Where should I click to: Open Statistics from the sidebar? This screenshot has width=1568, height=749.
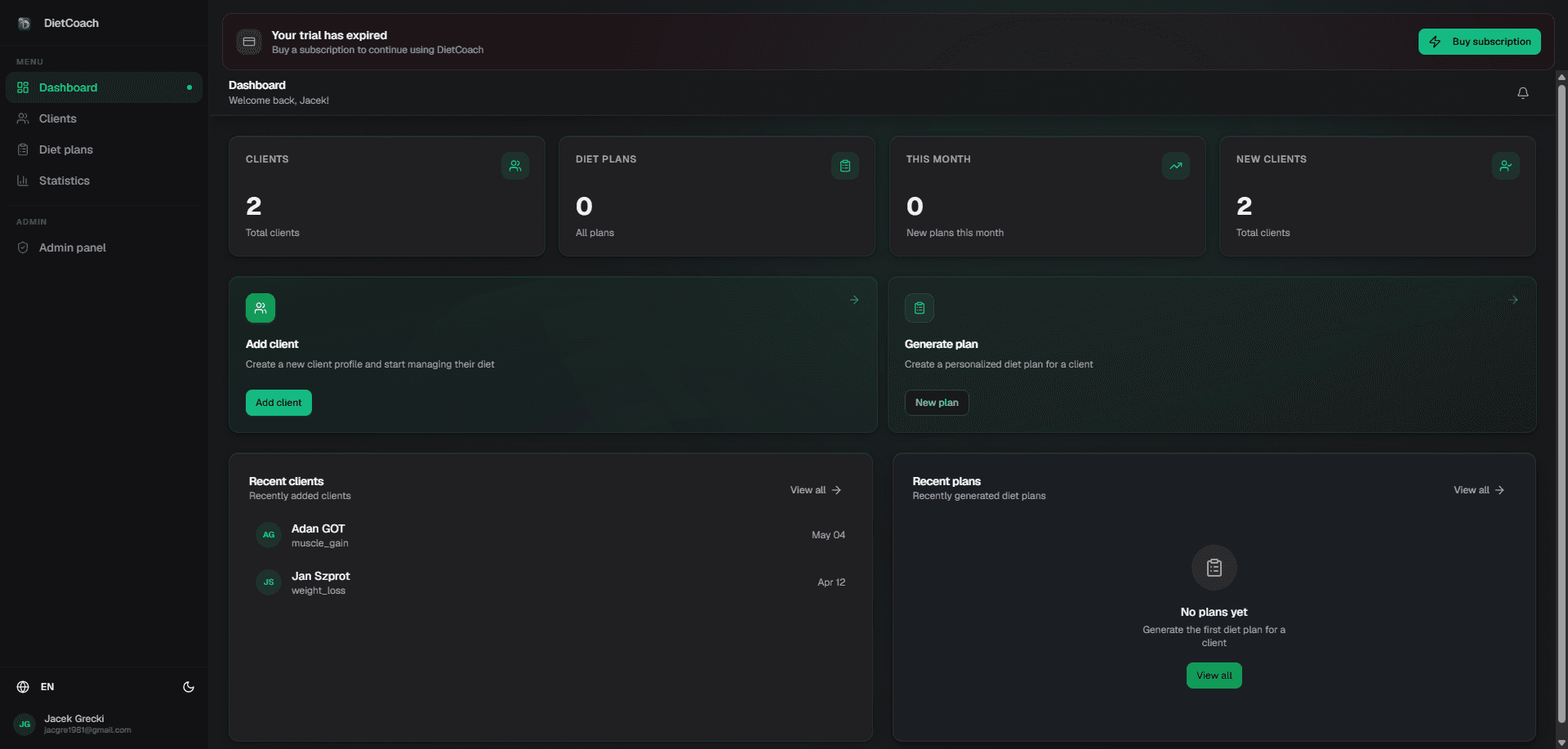(x=104, y=181)
